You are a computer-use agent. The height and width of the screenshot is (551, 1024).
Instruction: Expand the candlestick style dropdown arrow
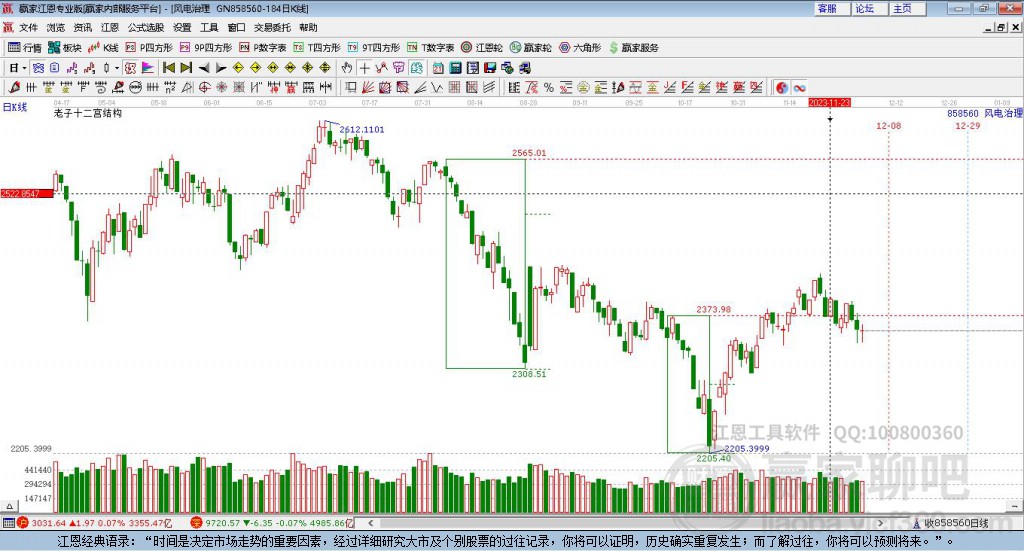pyautogui.click(x=117, y=68)
